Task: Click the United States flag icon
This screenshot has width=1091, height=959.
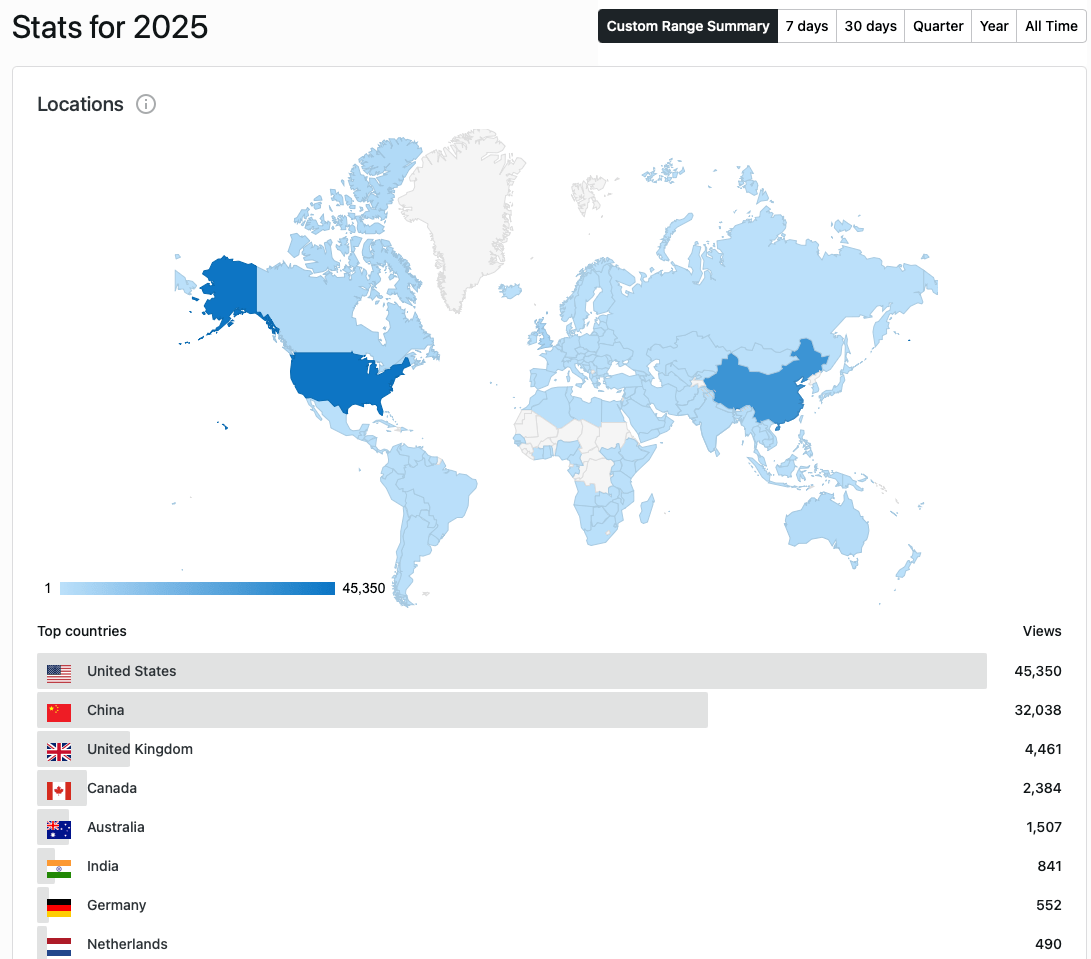Action: coord(59,673)
